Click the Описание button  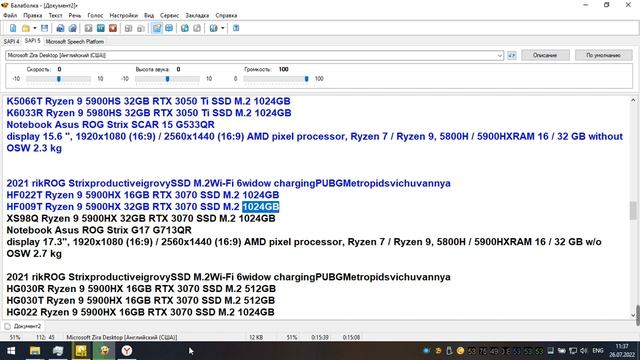coord(545,55)
